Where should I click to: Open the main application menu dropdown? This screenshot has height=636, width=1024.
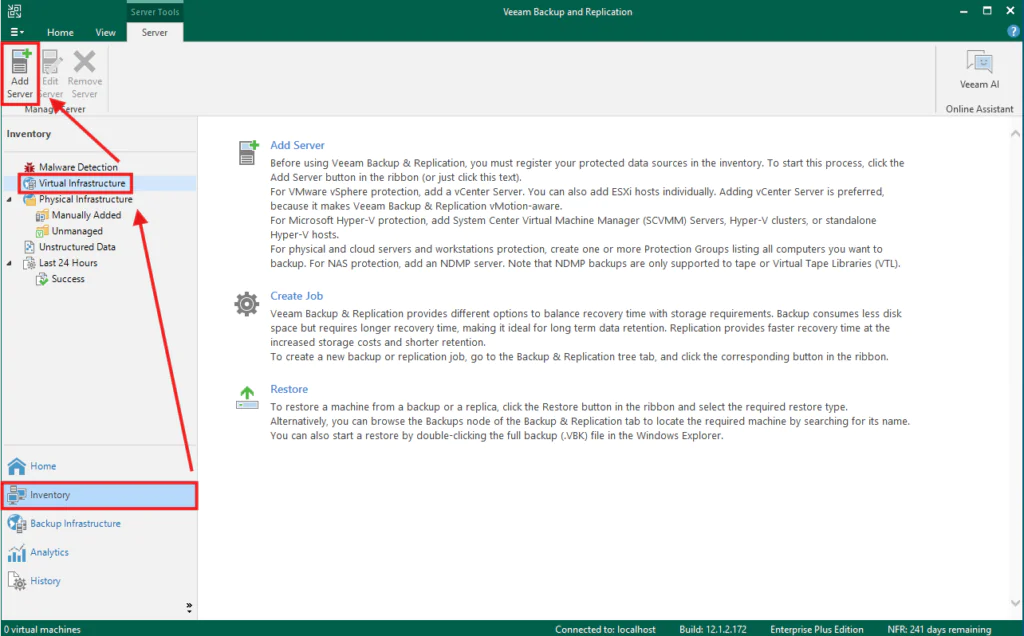[17, 32]
